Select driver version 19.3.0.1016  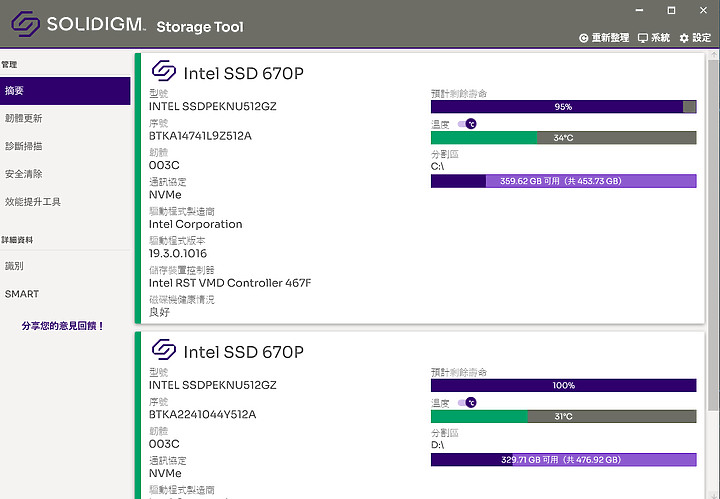coord(178,253)
